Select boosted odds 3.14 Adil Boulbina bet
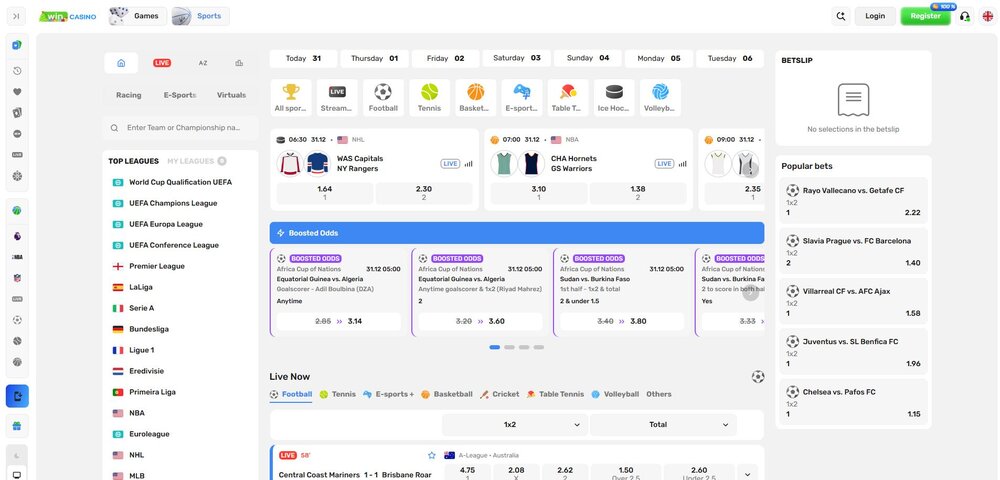This screenshot has height=480, width=1000. tap(339, 321)
